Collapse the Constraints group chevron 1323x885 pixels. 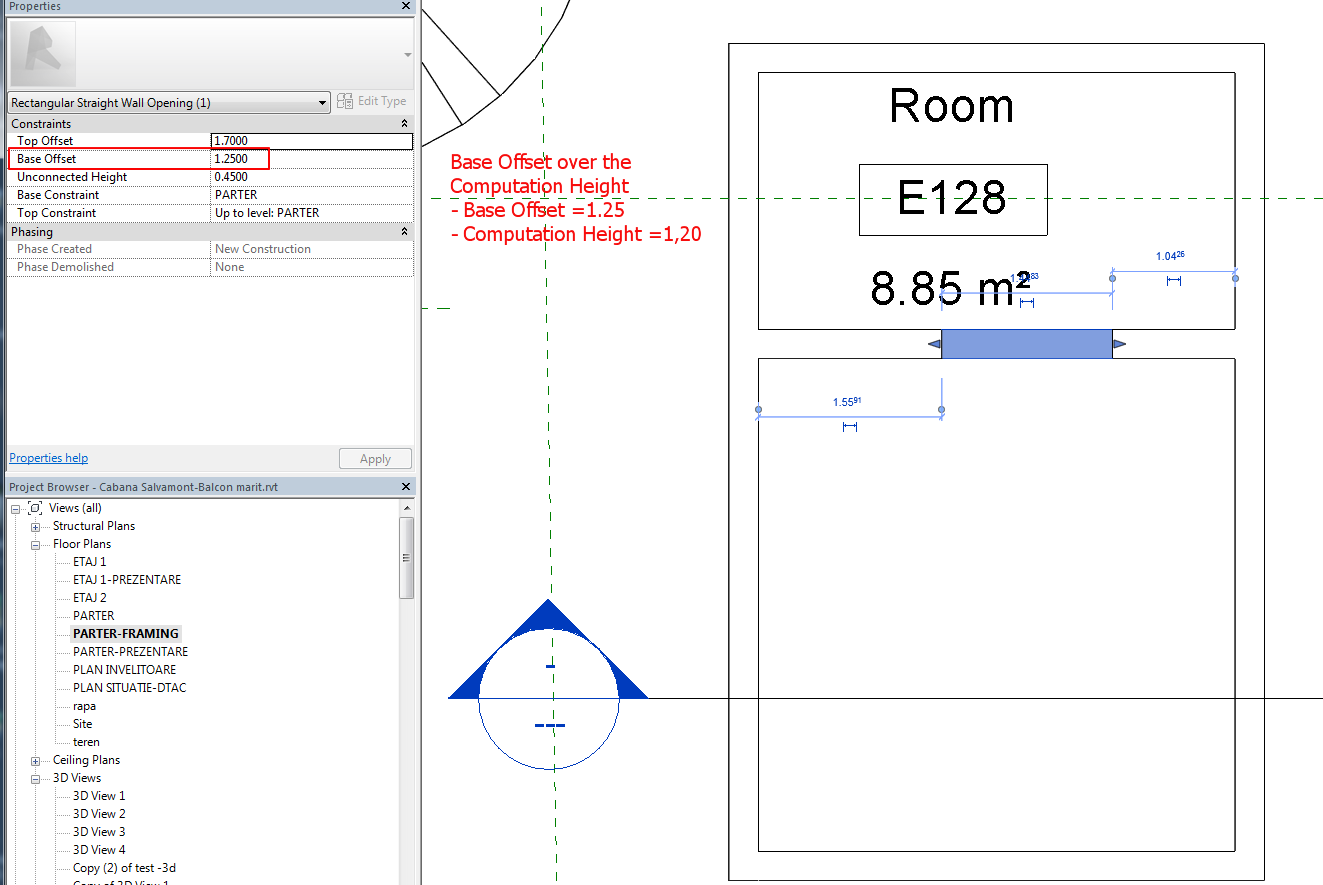(x=405, y=123)
